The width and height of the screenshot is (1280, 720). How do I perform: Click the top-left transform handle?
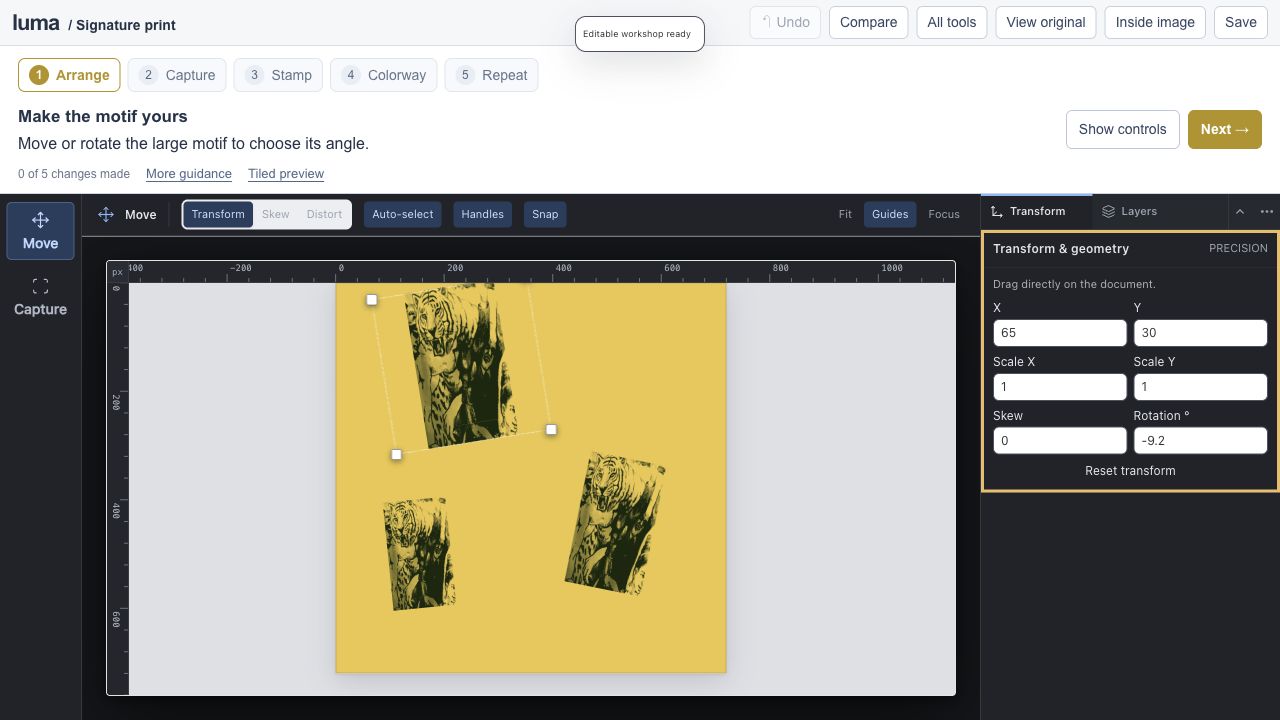(372, 300)
